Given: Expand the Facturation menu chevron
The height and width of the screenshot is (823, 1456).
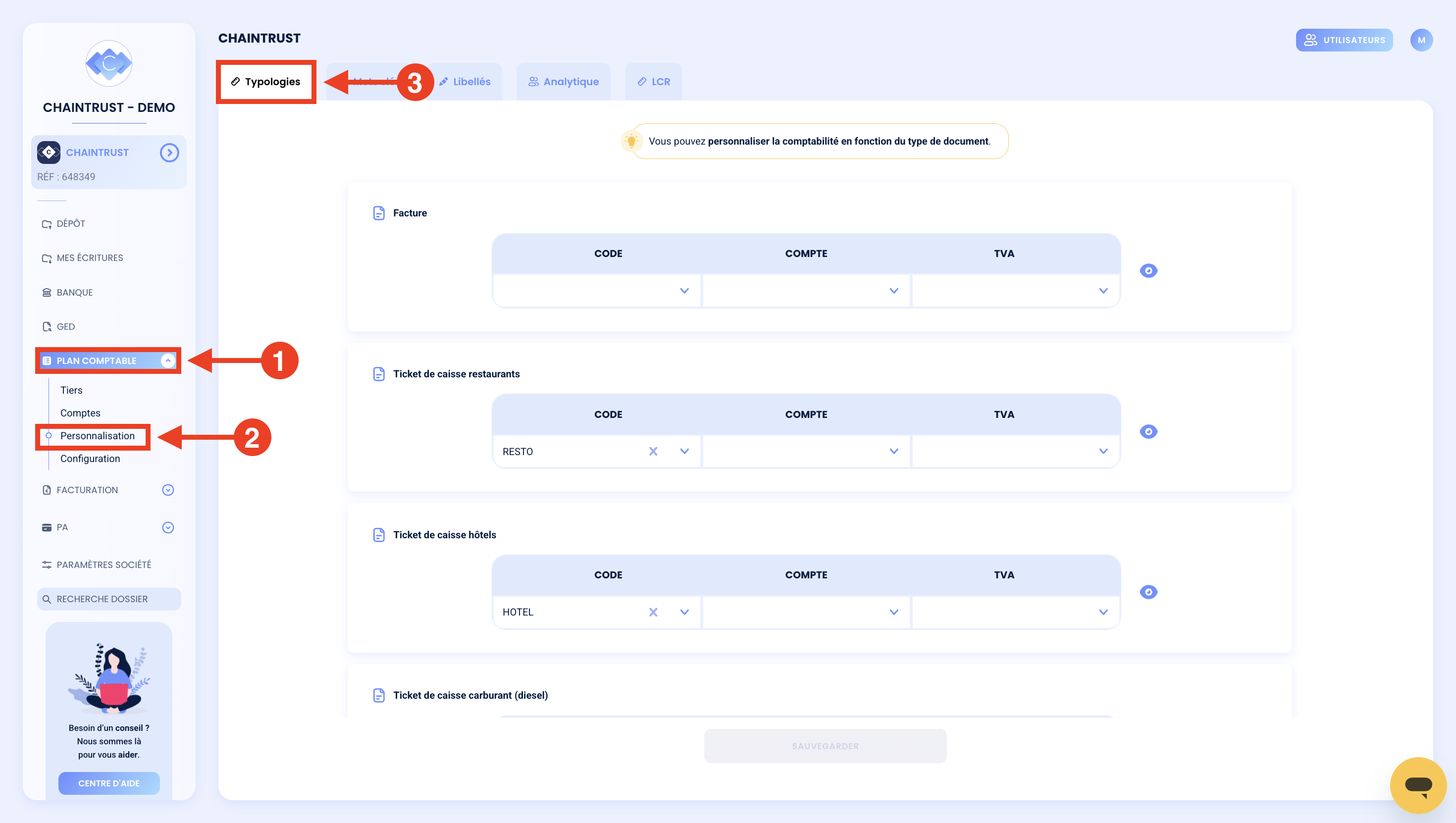Looking at the screenshot, I should (168, 490).
